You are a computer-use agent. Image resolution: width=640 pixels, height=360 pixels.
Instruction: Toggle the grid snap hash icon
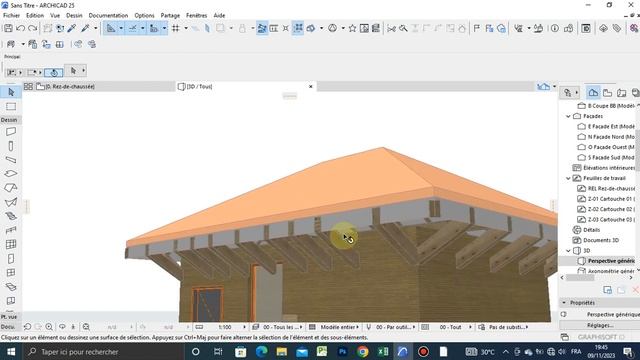tap(176, 28)
